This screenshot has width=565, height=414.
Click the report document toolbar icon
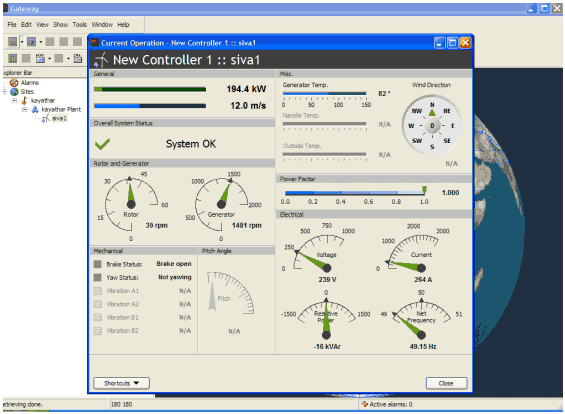pyautogui.click(x=78, y=58)
